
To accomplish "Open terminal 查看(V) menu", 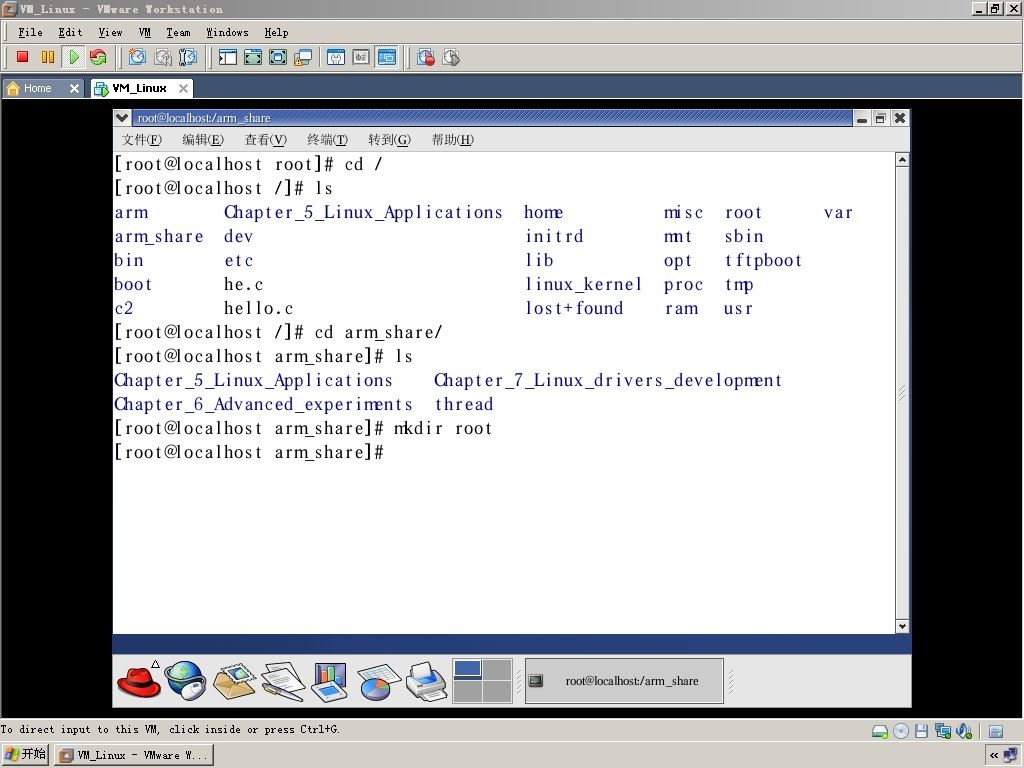I will click(x=265, y=140).
